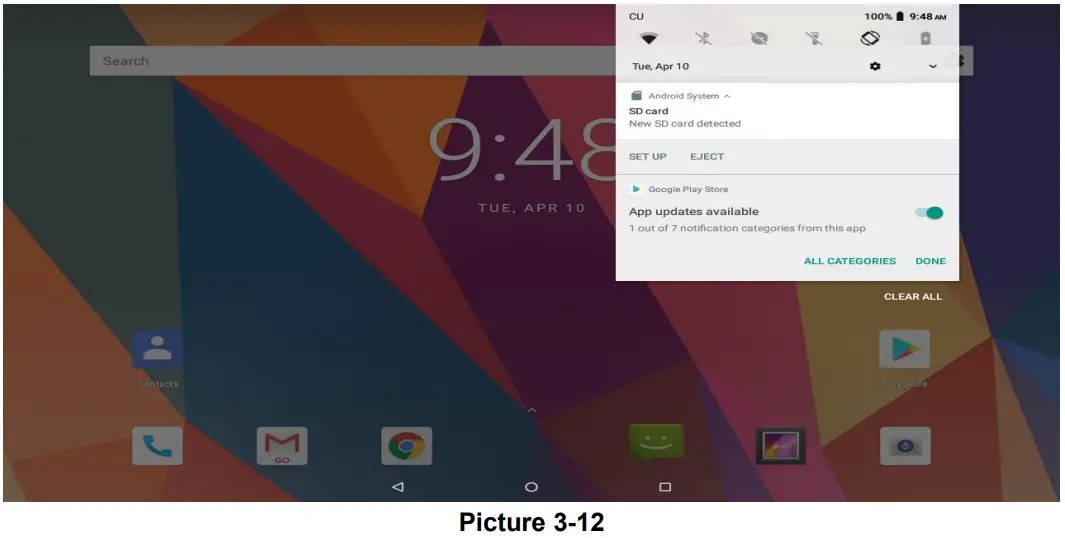1065x538 pixels.
Task: Tap the Back navigation button
Action: [x=398, y=487]
